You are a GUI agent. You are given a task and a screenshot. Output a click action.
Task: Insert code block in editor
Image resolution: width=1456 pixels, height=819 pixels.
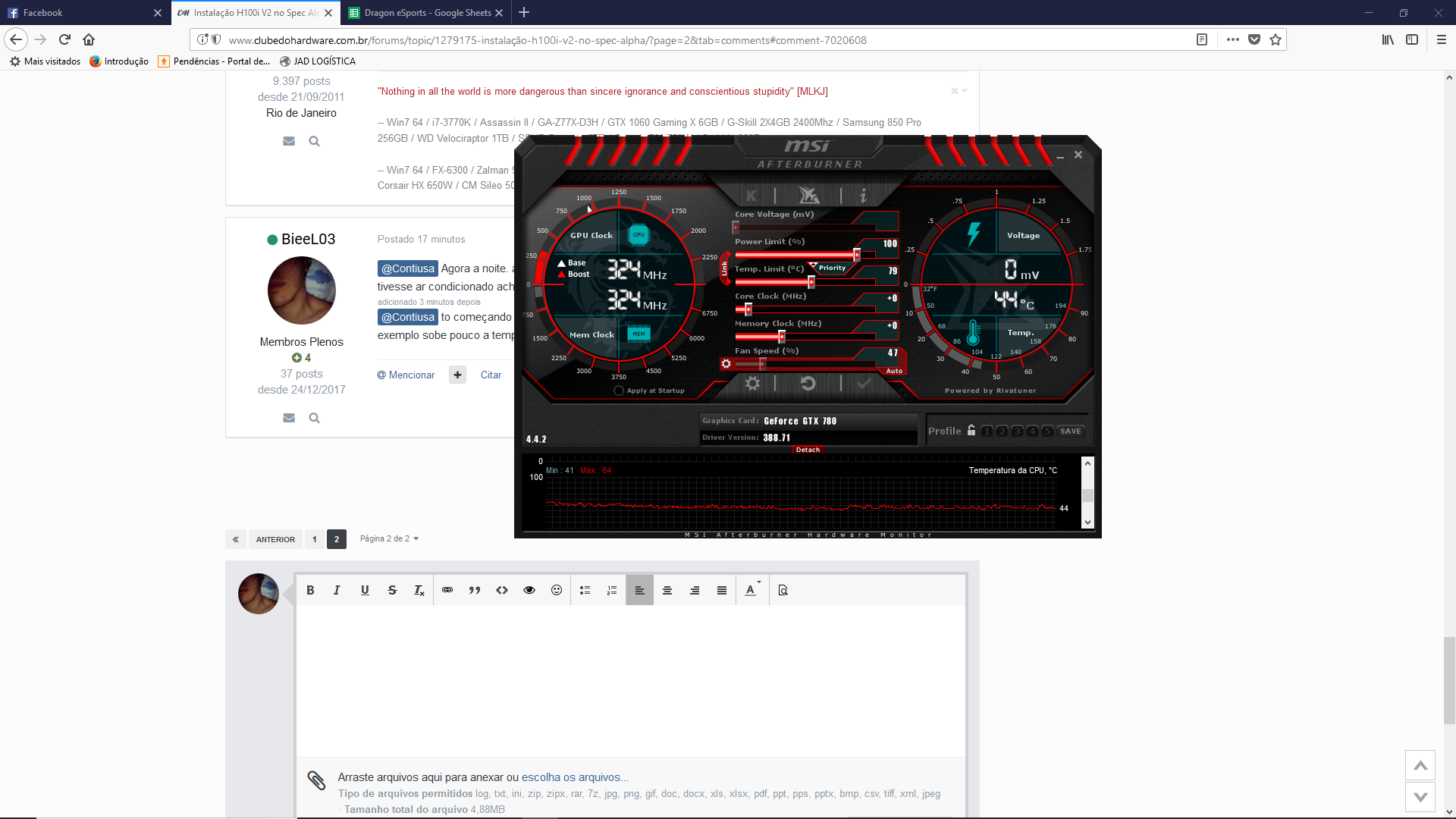pyautogui.click(x=502, y=590)
